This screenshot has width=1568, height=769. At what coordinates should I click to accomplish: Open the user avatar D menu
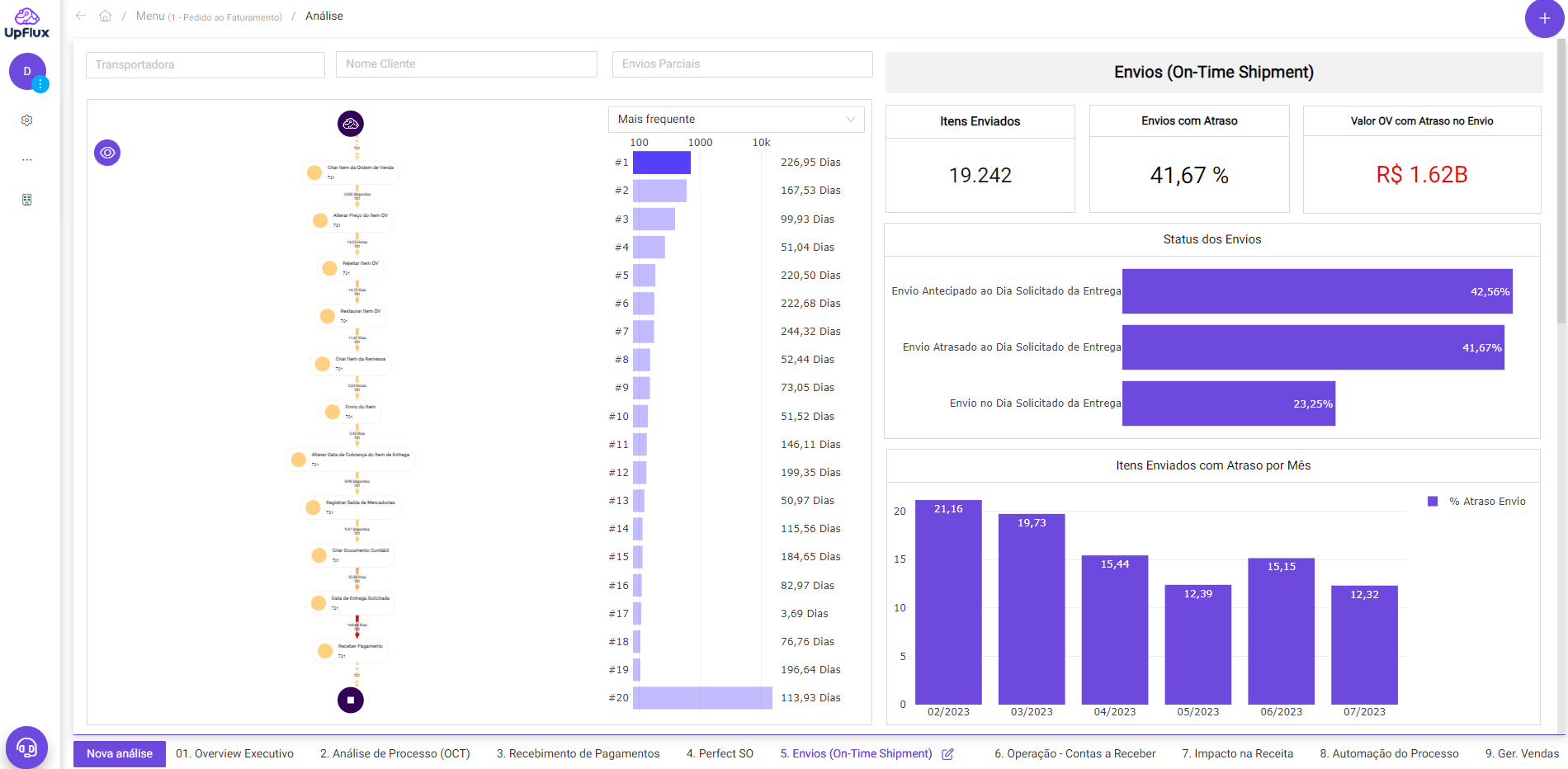pyautogui.click(x=27, y=72)
